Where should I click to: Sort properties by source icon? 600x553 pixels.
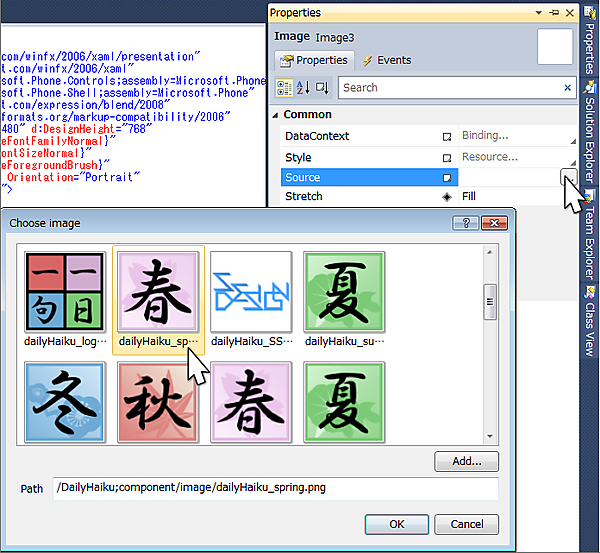322,88
